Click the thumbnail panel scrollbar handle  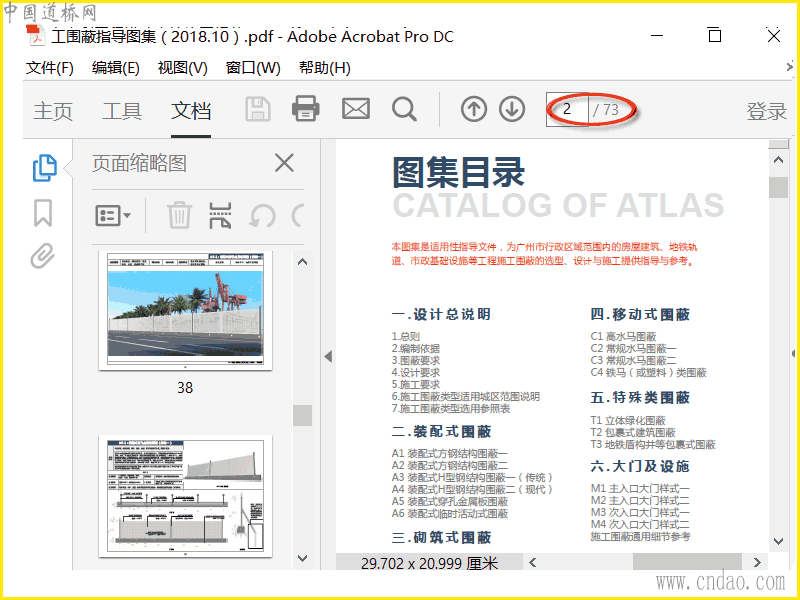click(x=303, y=415)
